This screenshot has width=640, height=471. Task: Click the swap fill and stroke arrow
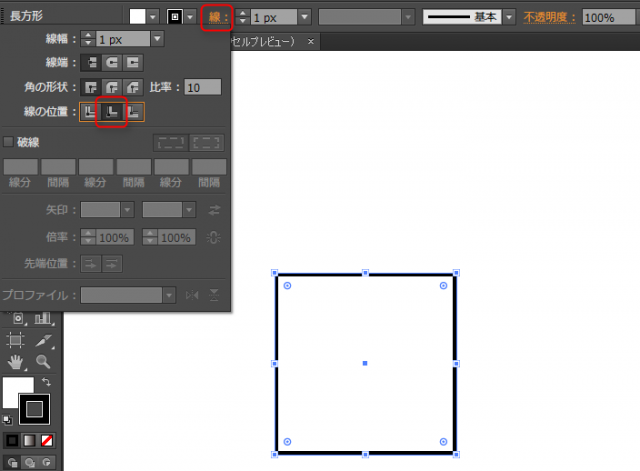(x=46, y=382)
